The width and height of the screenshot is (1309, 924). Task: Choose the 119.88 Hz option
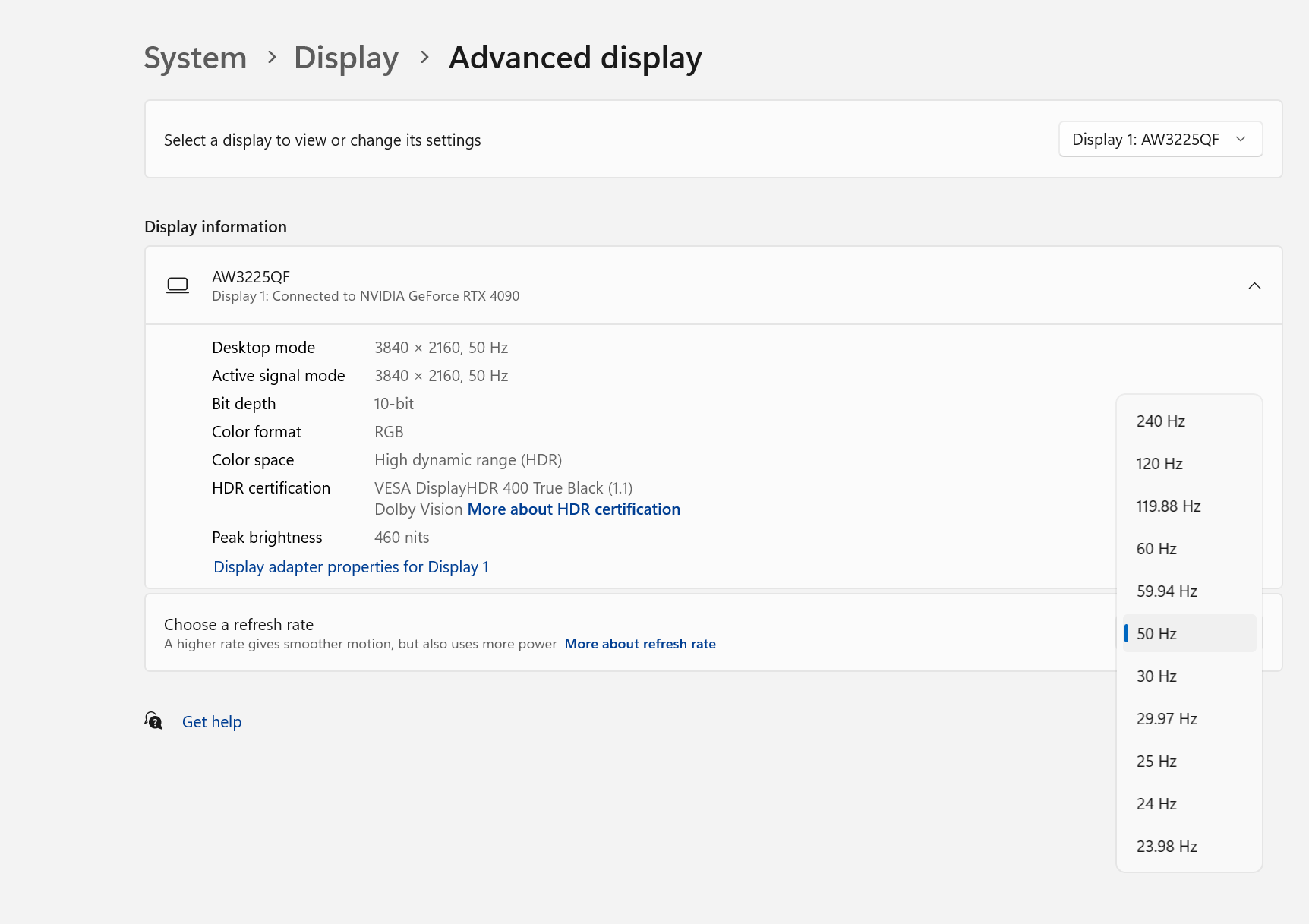point(1168,506)
